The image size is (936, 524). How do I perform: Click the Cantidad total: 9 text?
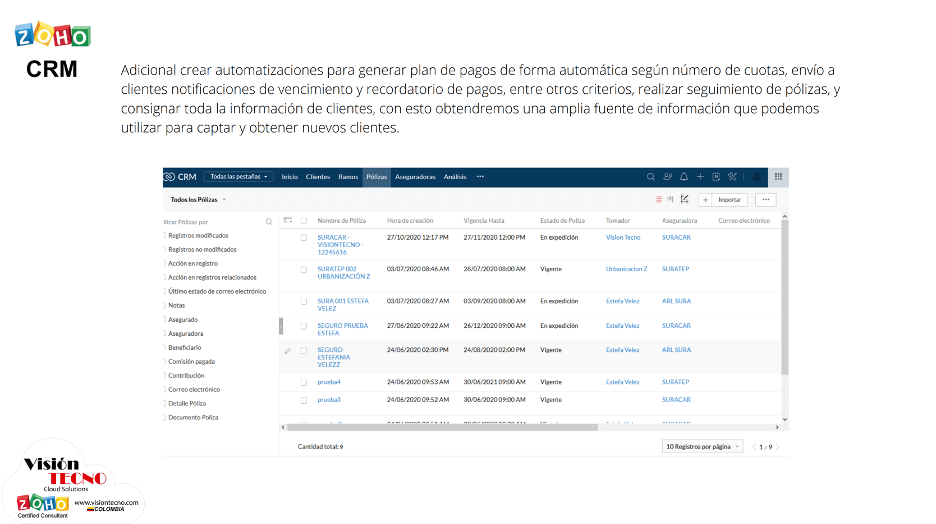(320, 447)
